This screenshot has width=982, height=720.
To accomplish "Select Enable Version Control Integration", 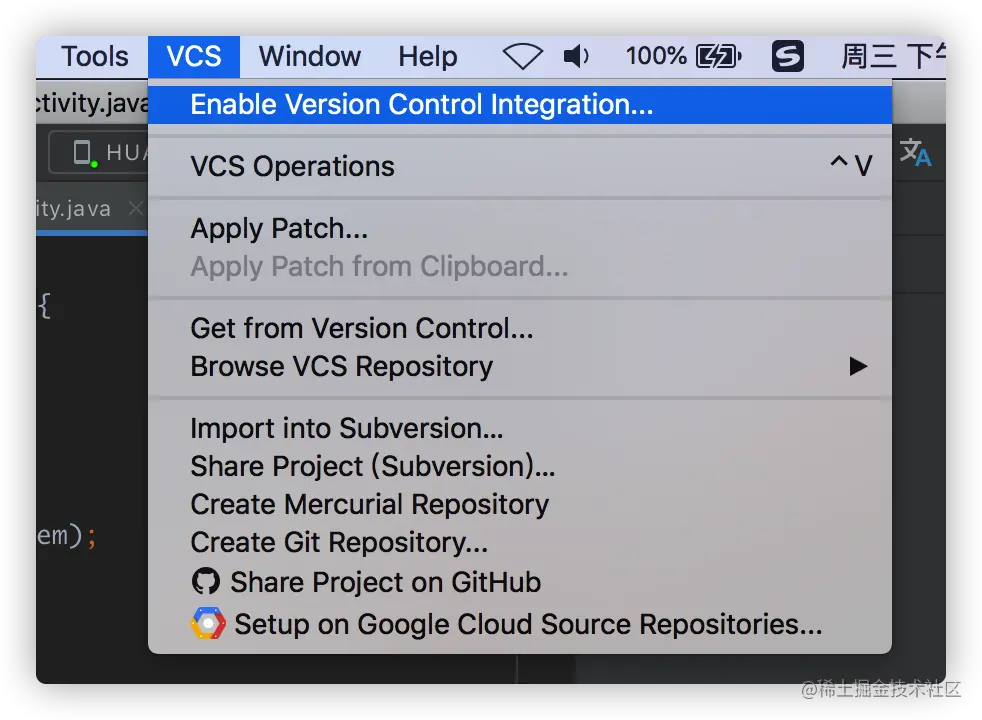I will point(421,104).
